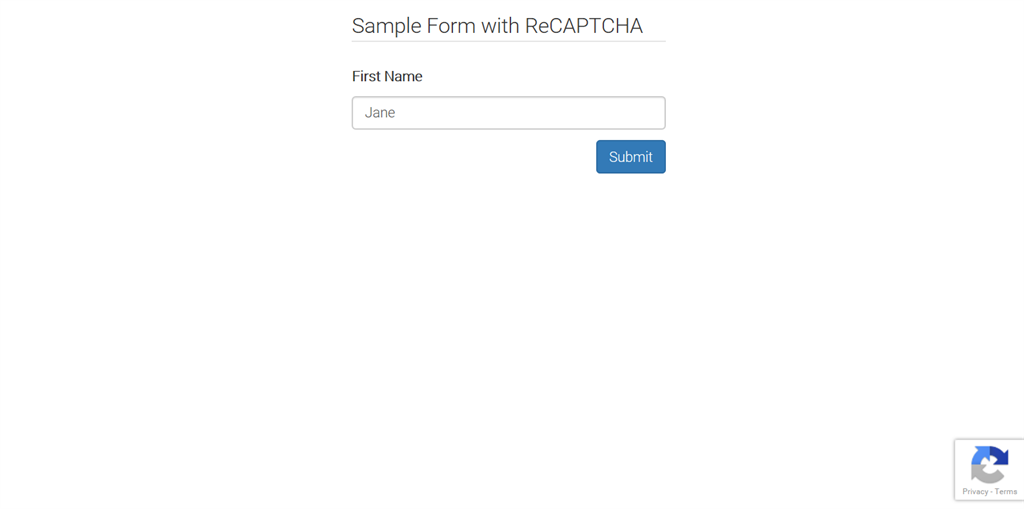Select the Jane placeholder text box
Screen dimensions: 1024x509
point(508,113)
